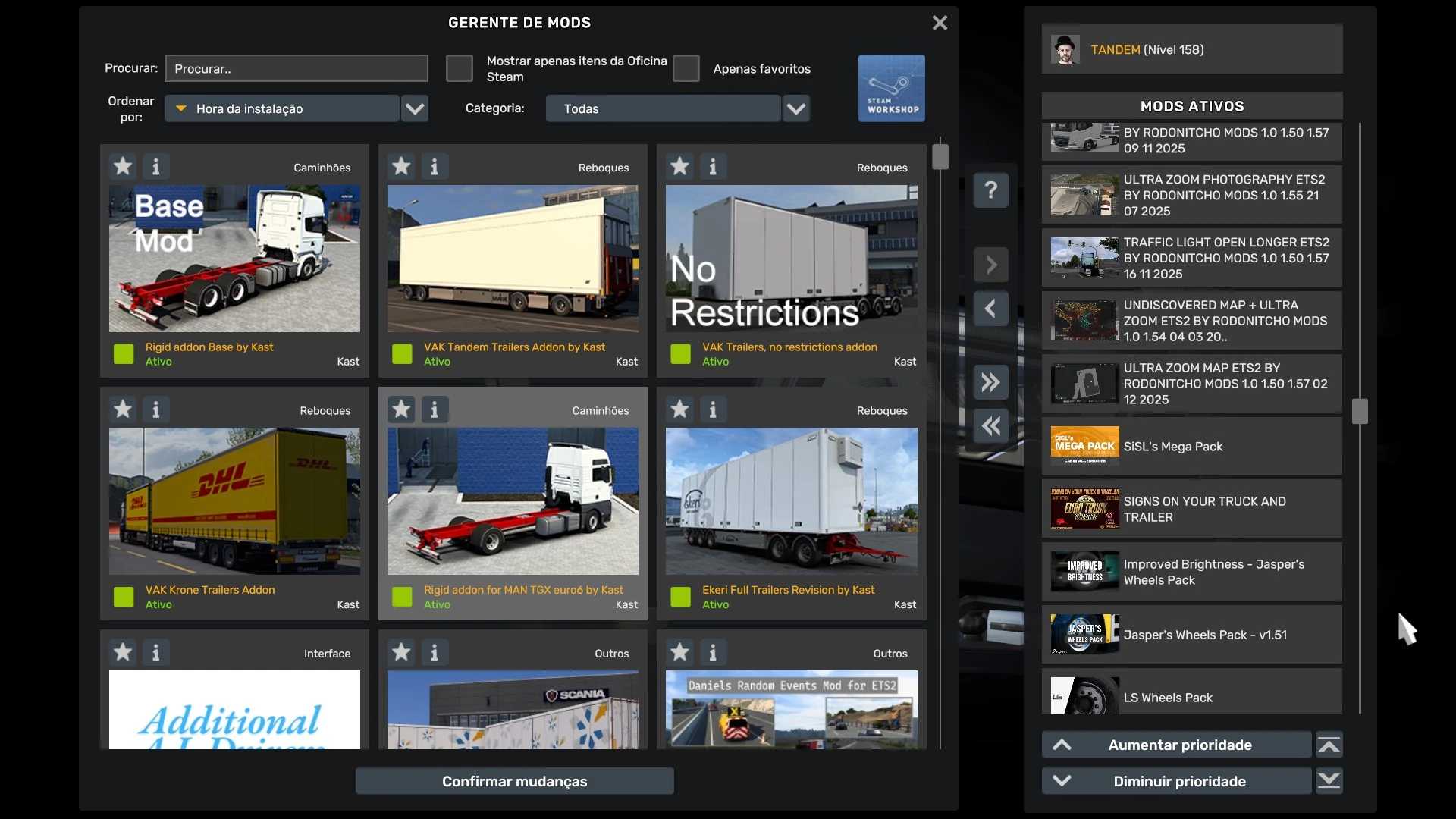Show info for VAK Tandem Trailers Addon
This screenshot has height=819, width=1456.
pos(435,166)
